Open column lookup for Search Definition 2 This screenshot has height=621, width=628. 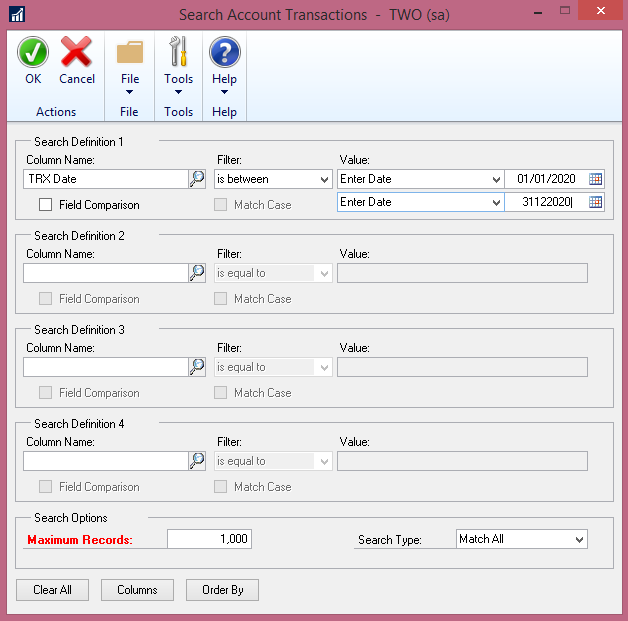[x=197, y=273]
